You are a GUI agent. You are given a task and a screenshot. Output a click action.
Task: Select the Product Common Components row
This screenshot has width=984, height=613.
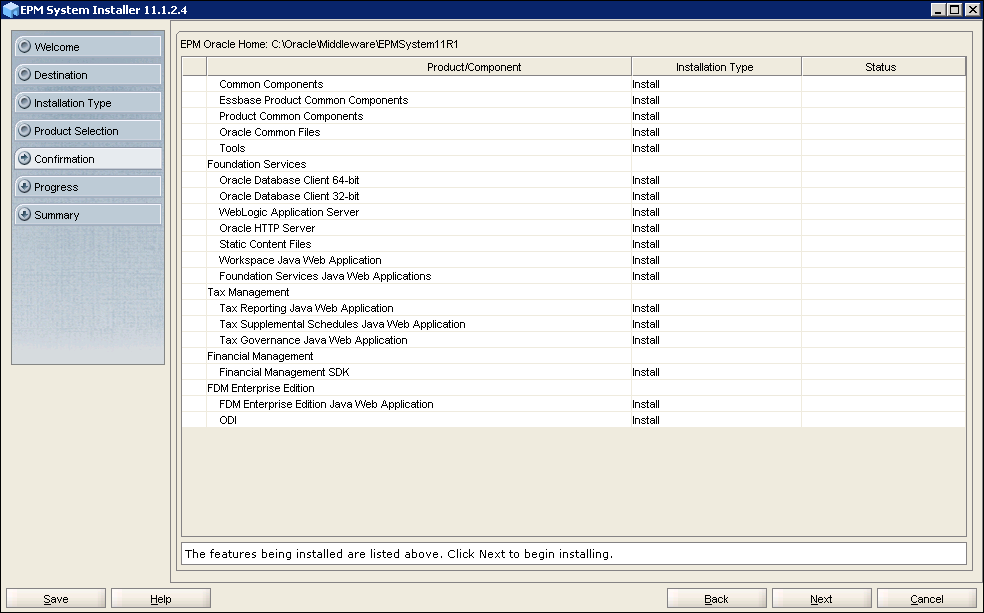[x=574, y=116]
